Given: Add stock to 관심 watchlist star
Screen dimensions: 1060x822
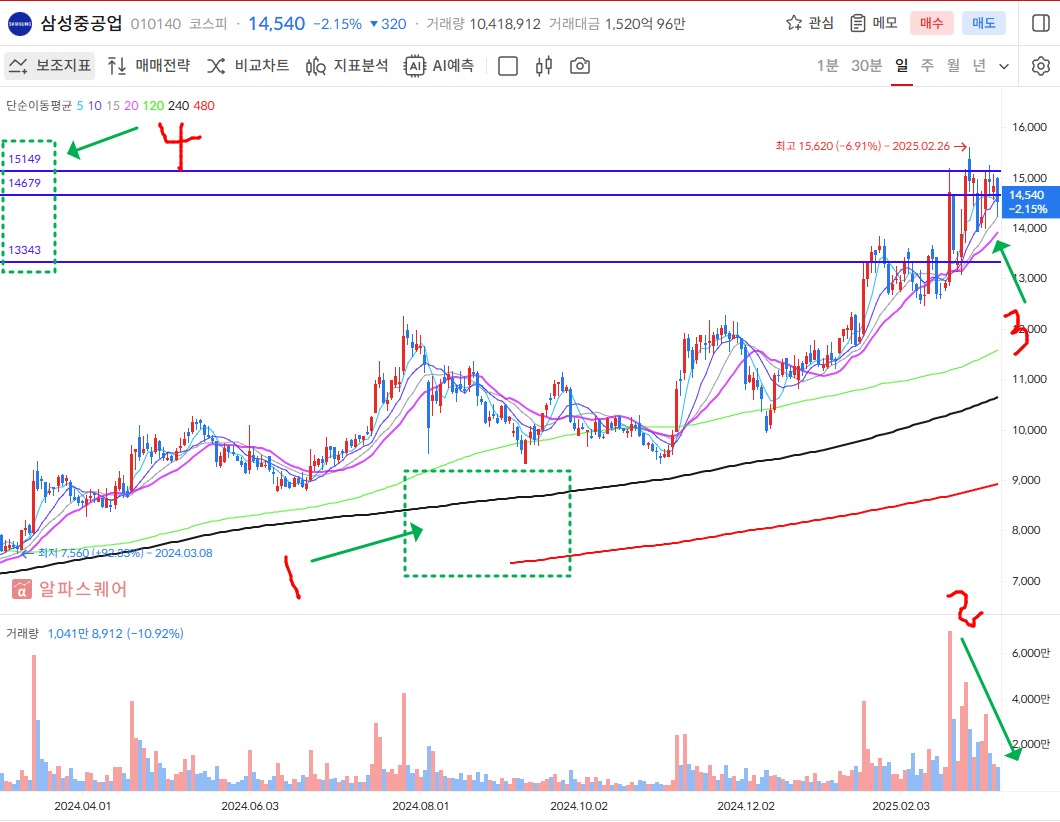Looking at the screenshot, I should coord(810,23).
